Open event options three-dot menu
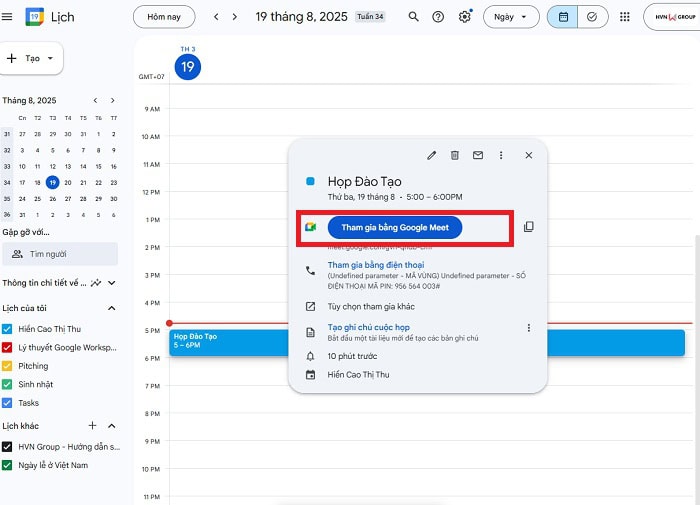The width and height of the screenshot is (700, 505). coord(501,155)
